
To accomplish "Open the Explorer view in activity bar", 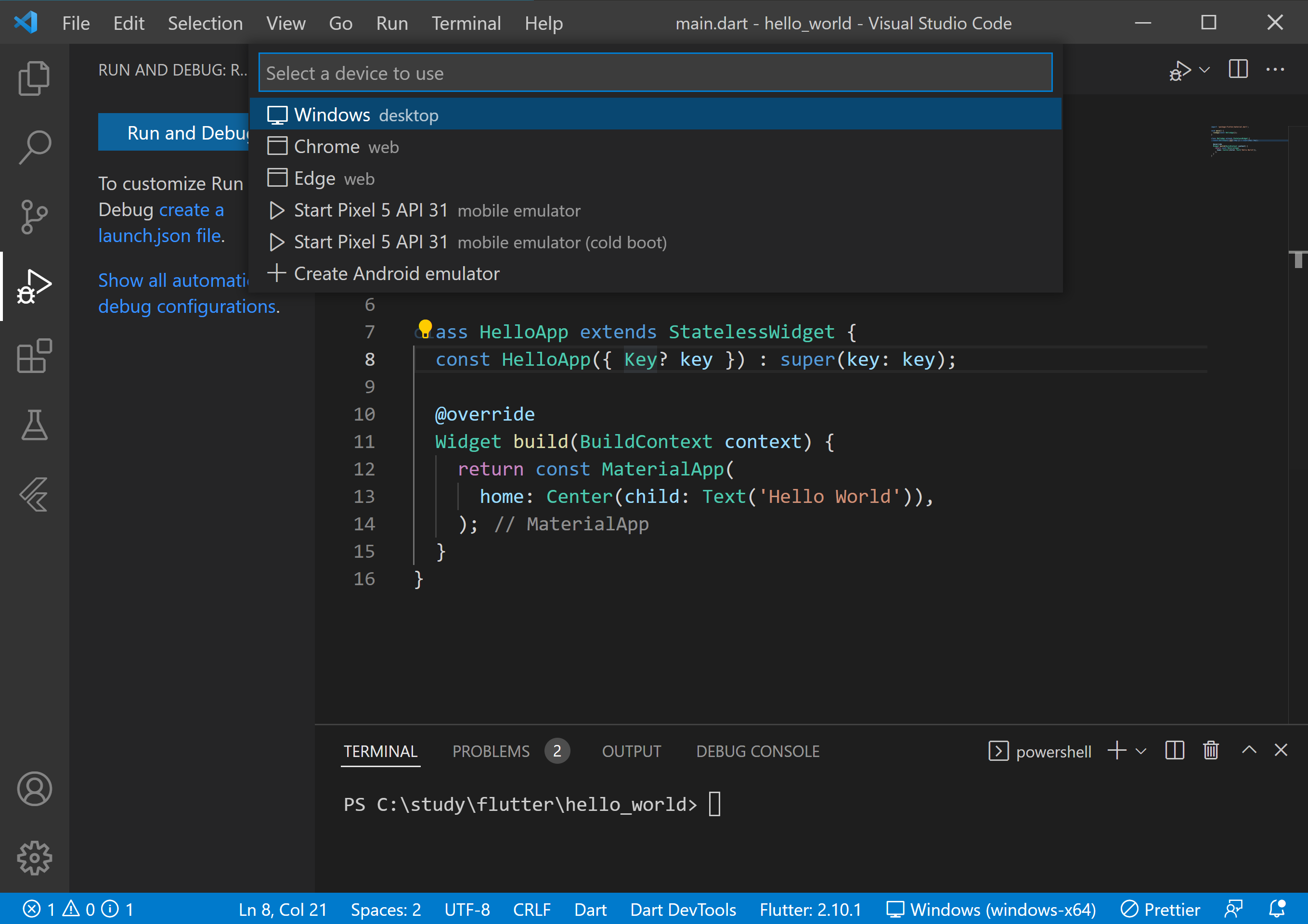I will click(34, 78).
